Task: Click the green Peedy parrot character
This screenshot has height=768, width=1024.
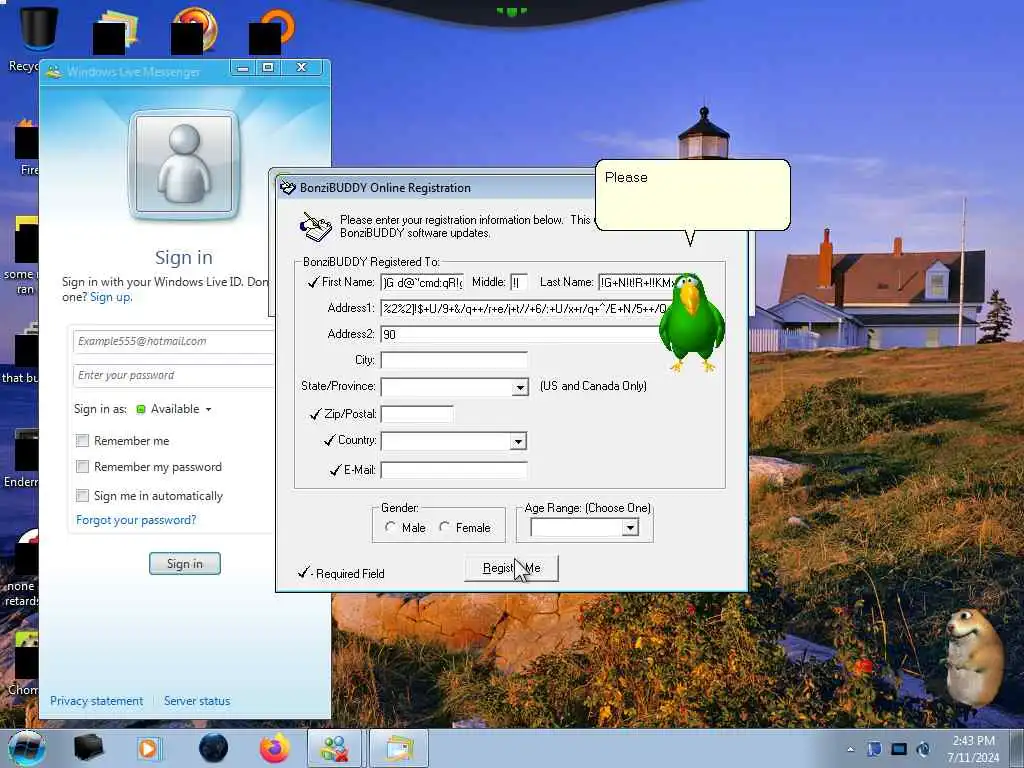Action: click(692, 323)
